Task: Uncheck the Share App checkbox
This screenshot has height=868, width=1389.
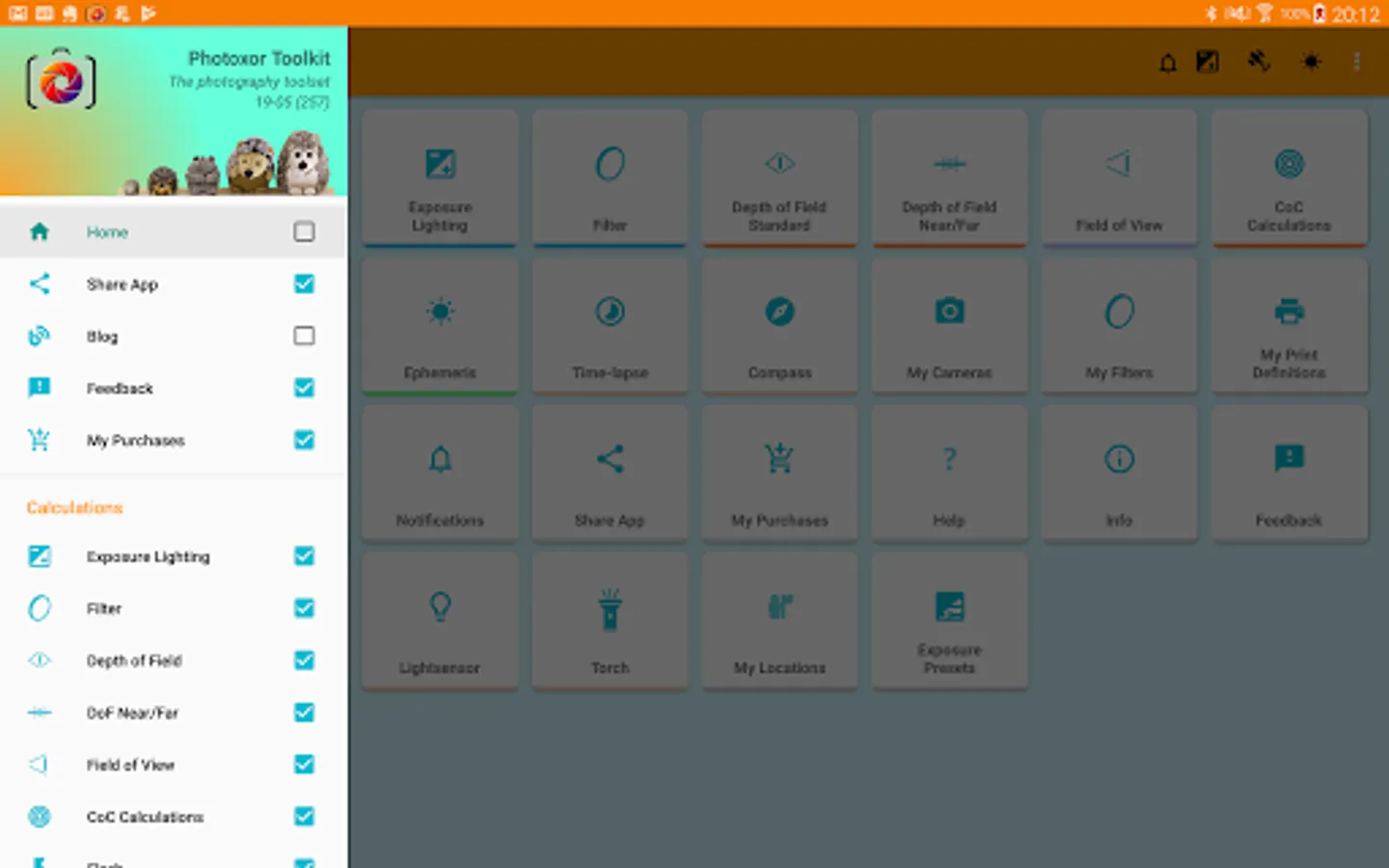Action: click(304, 284)
